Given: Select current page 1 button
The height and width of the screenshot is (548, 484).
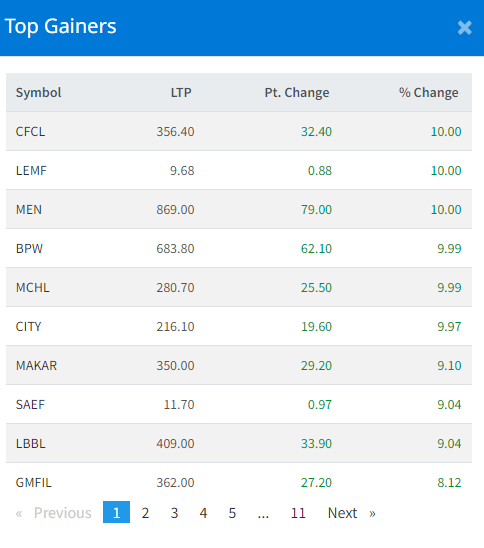Looking at the screenshot, I should tap(116, 512).
